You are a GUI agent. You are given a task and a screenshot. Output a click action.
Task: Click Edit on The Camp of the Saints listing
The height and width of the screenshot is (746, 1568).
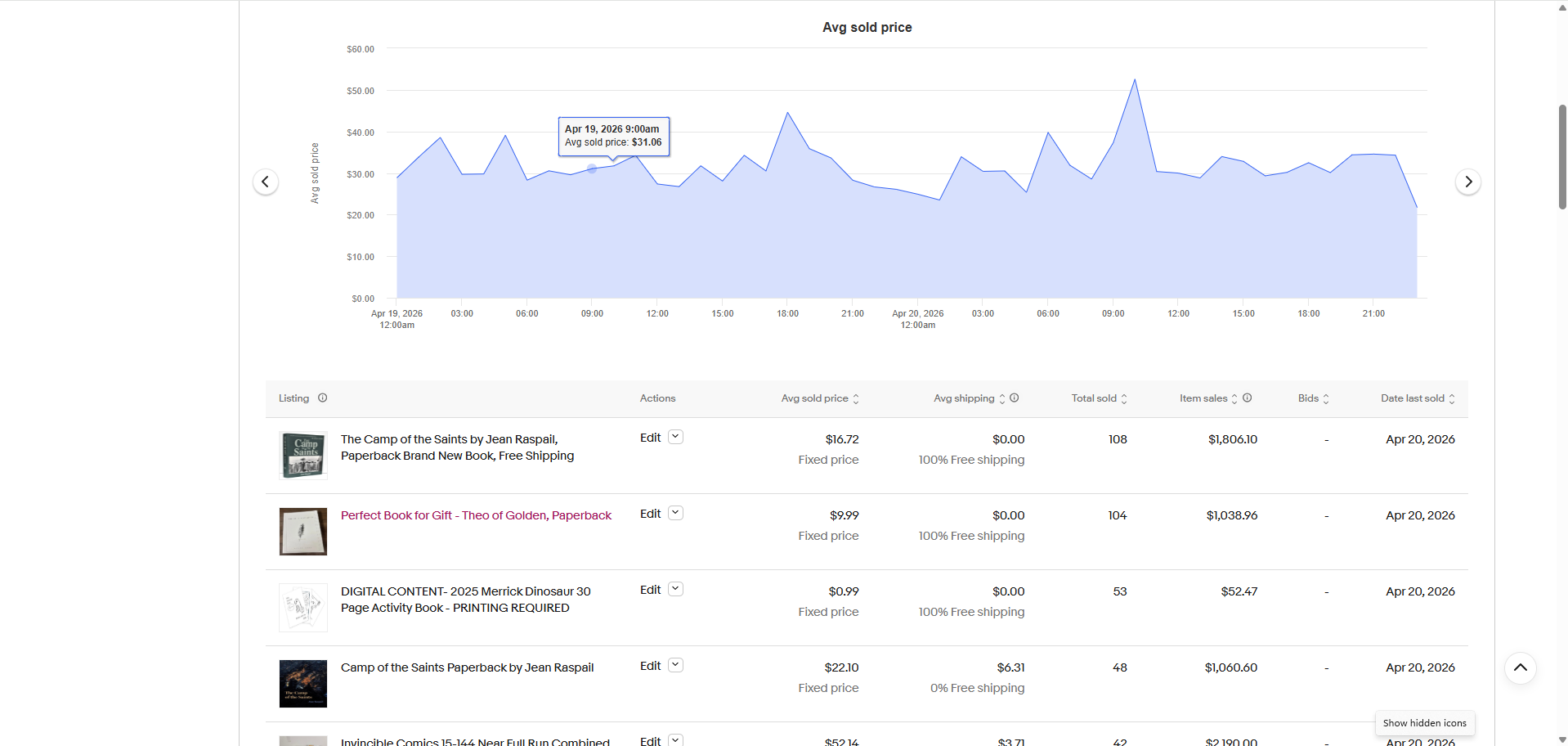[x=650, y=438]
